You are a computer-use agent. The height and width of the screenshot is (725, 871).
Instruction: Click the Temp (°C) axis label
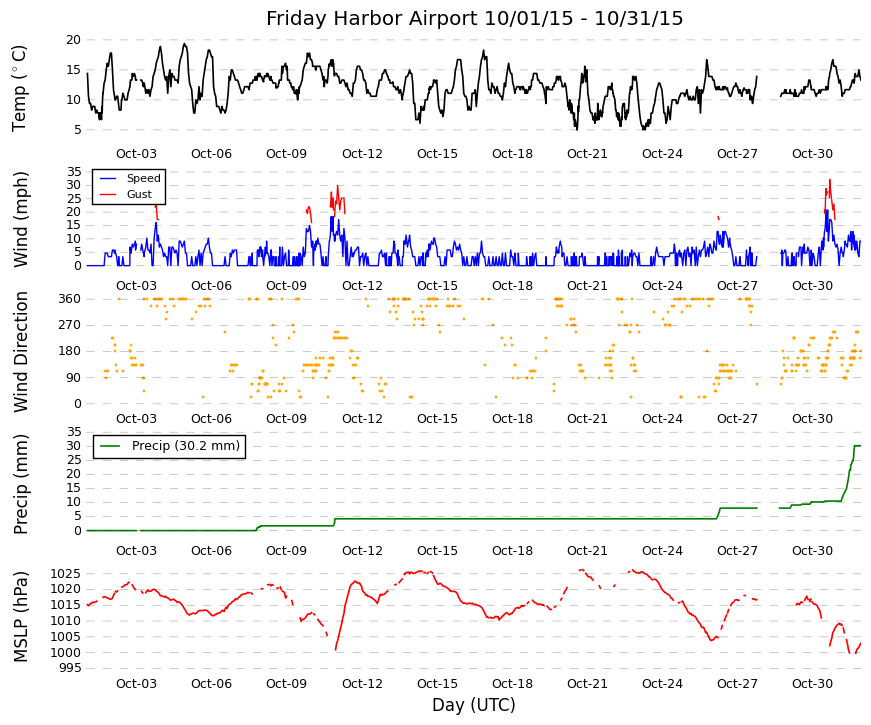19,88
